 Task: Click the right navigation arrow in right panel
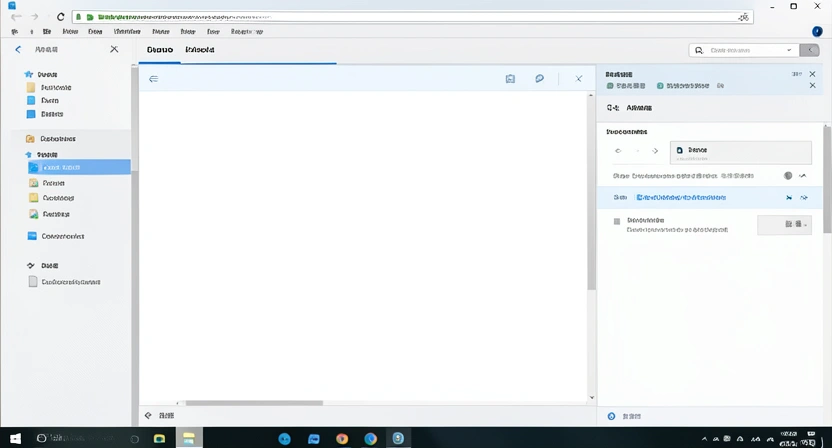tap(655, 151)
